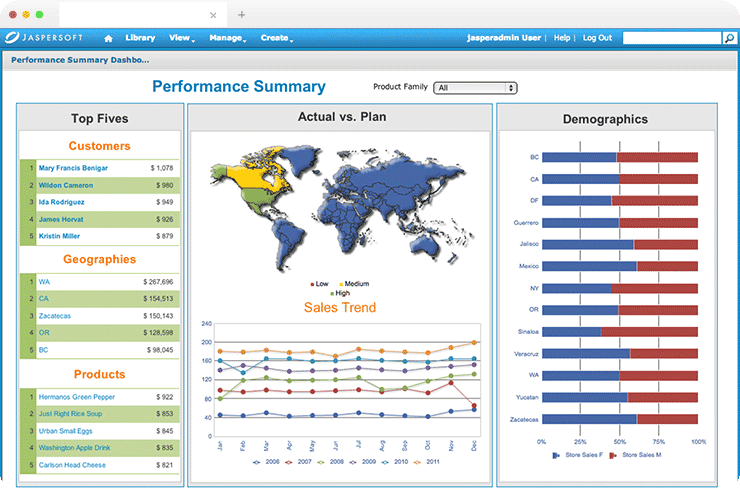Toggle the 2011 series legend marker
This screenshot has height=490, width=740.
[417, 462]
